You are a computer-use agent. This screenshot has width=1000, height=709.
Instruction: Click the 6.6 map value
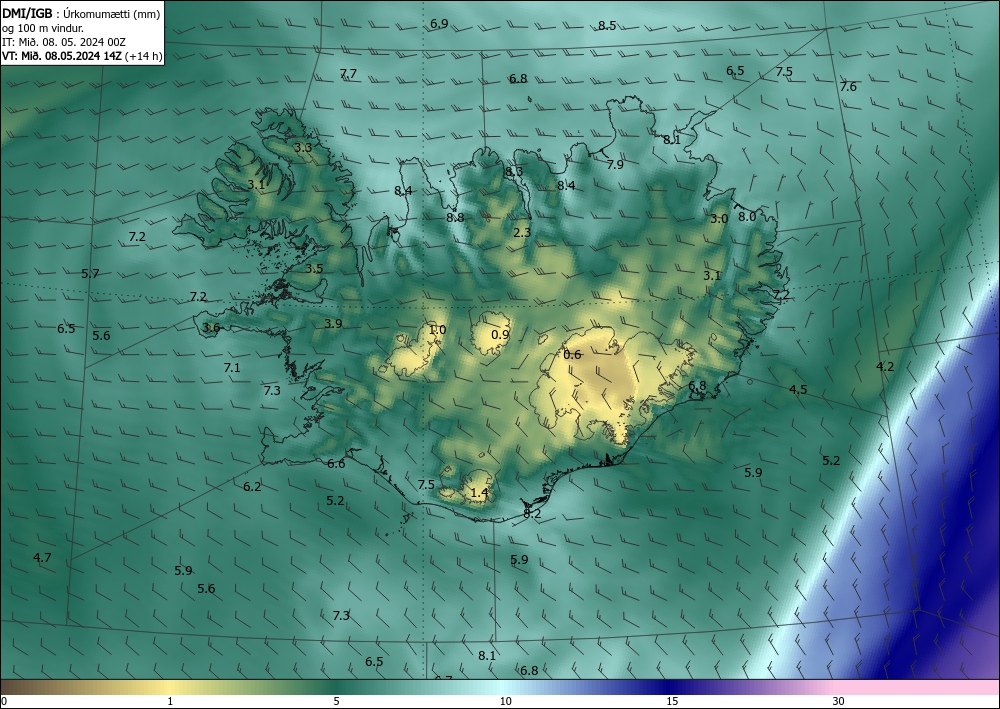pyautogui.click(x=336, y=464)
